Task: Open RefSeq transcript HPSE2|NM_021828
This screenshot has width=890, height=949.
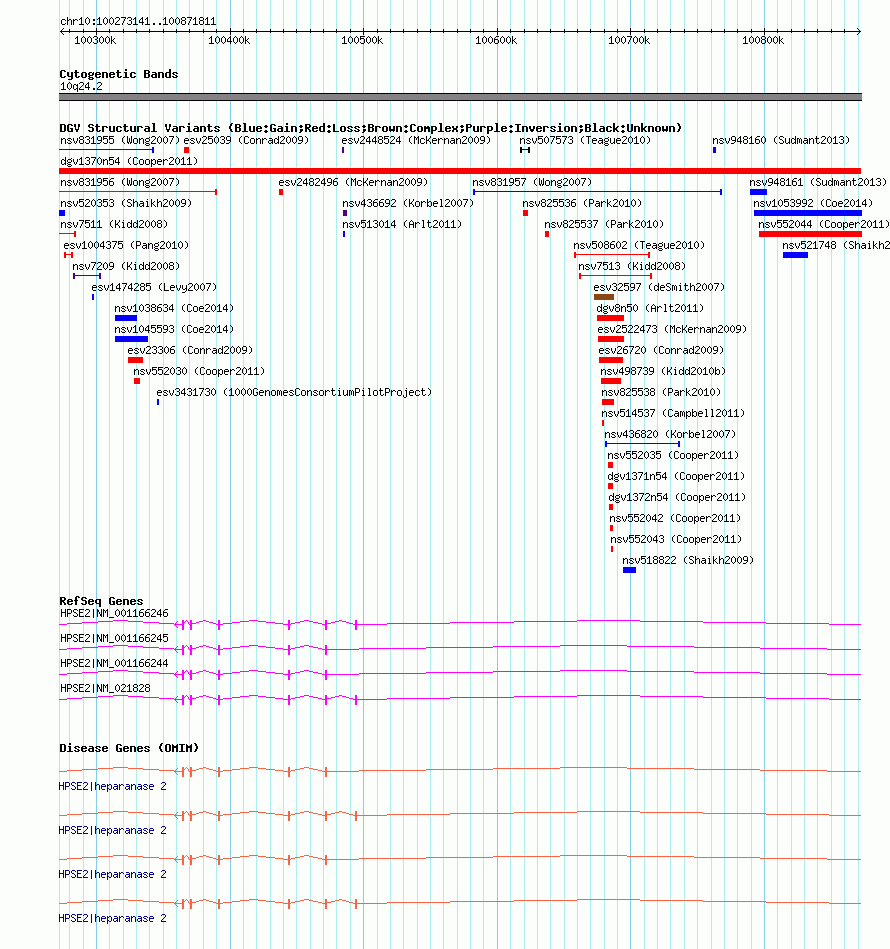Action: 105,689
